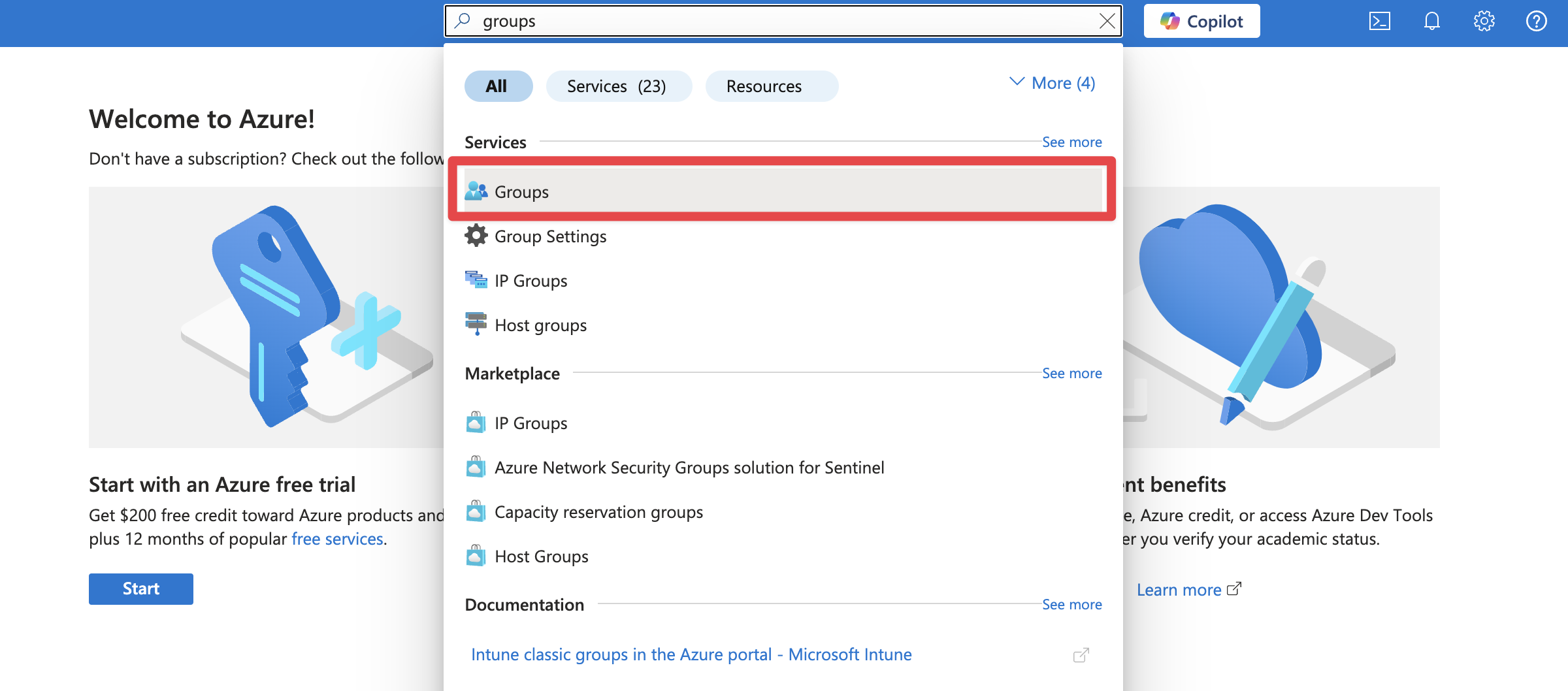1568x691 pixels.
Task: Start the Azure free trial
Action: (x=141, y=589)
